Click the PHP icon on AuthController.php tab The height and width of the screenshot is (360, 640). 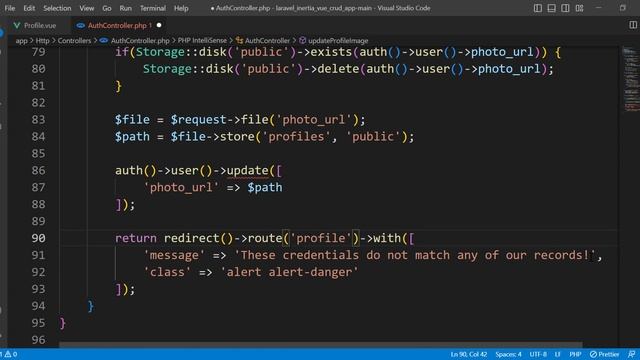click(x=80, y=25)
